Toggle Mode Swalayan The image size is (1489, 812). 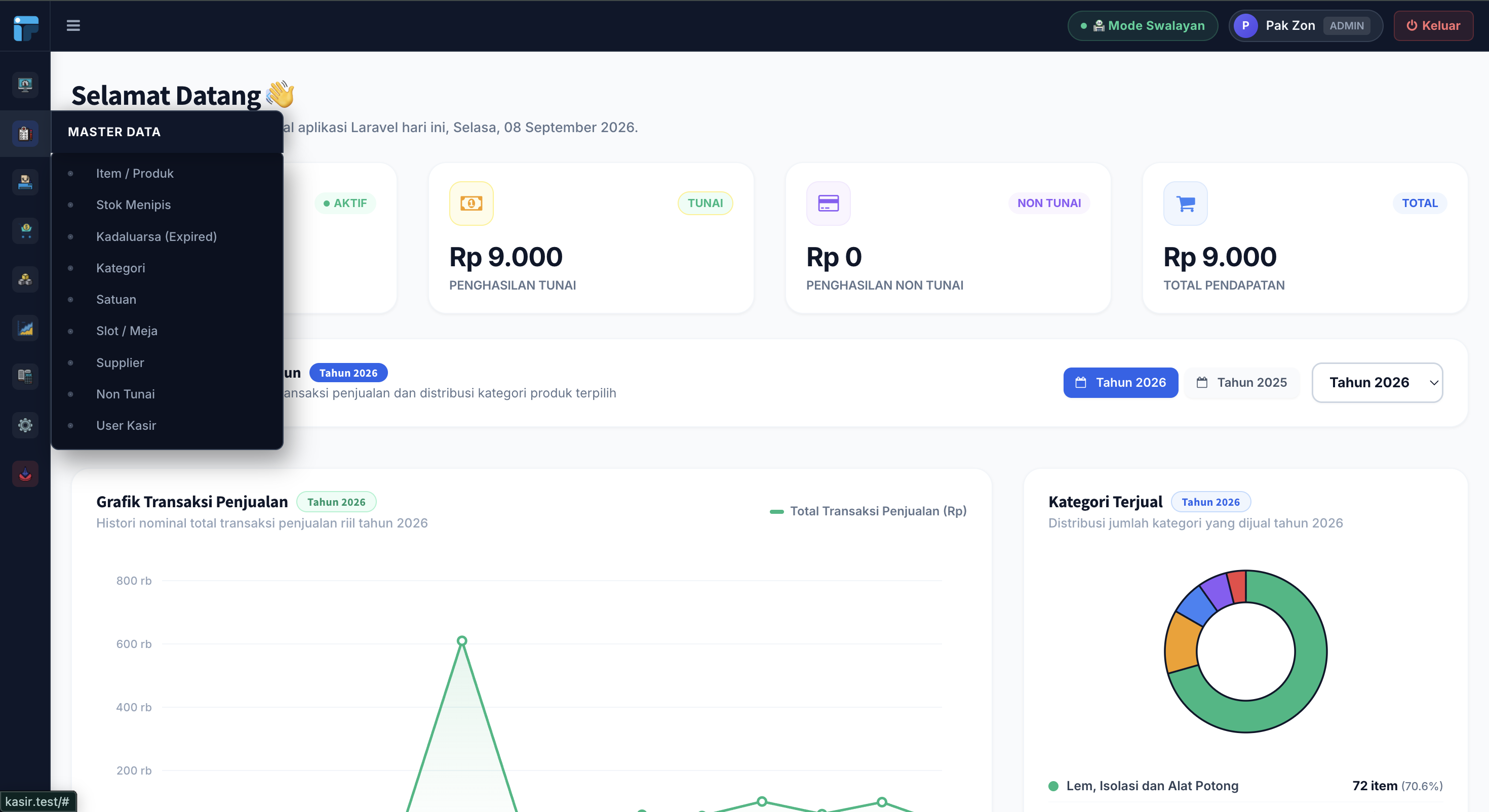coord(1143,25)
